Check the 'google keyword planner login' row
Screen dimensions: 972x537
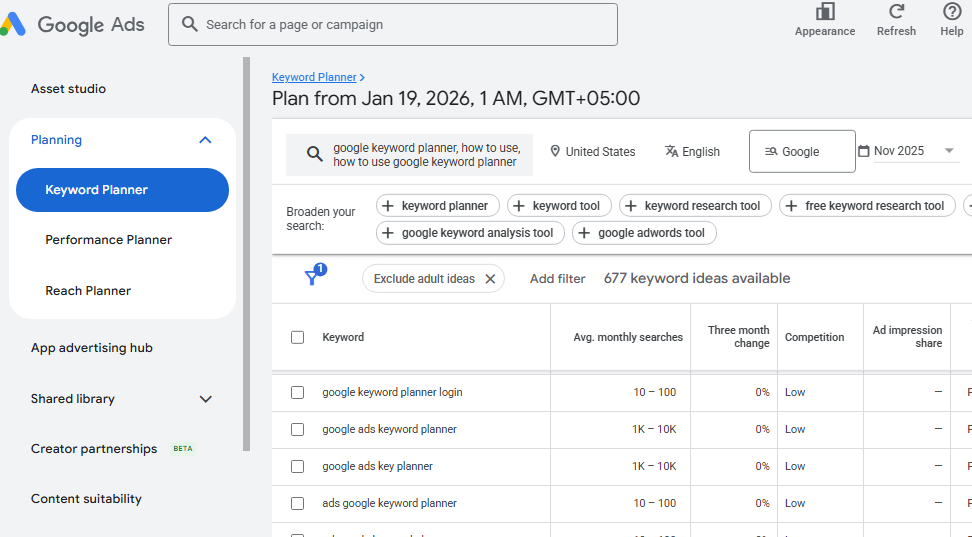point(297,392)
